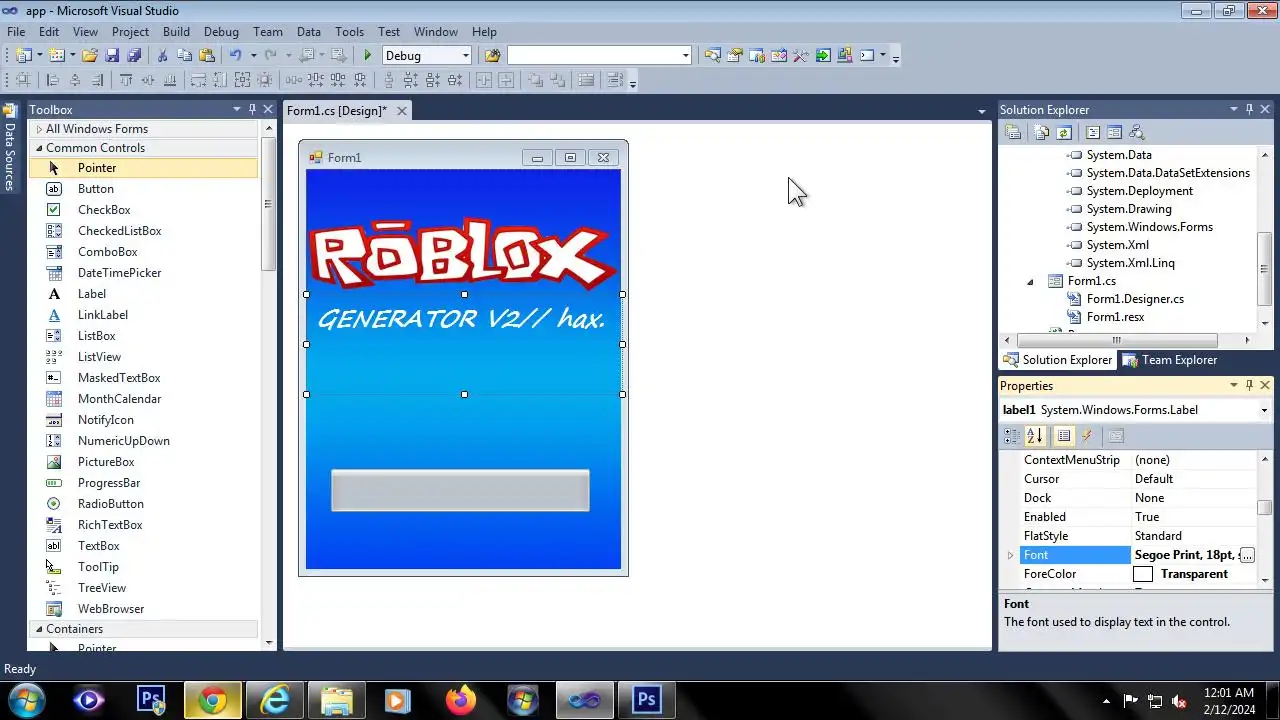Screen dimensions: 1280x720
Task: Show Events lightning bolt in Properties
Action: coord(1087,436)
